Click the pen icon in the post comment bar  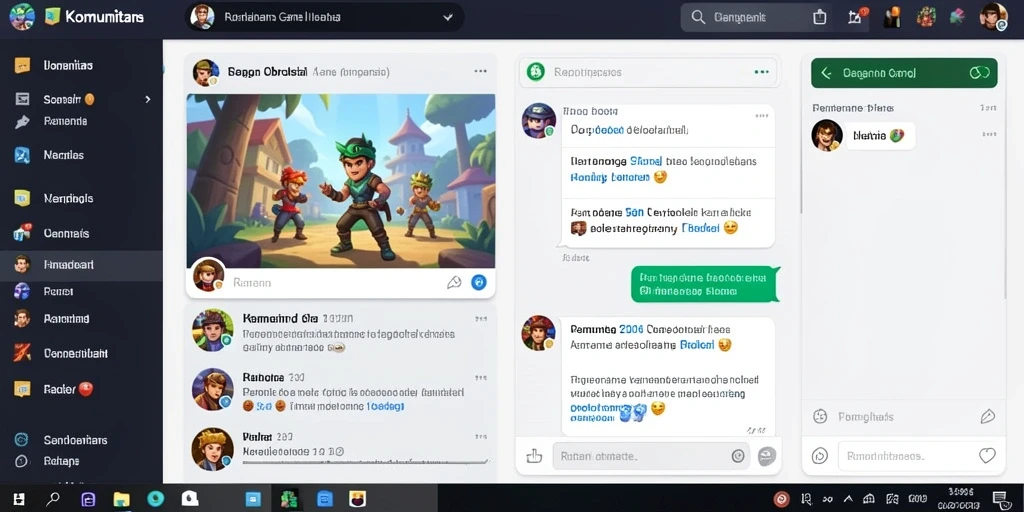point(454,282)
